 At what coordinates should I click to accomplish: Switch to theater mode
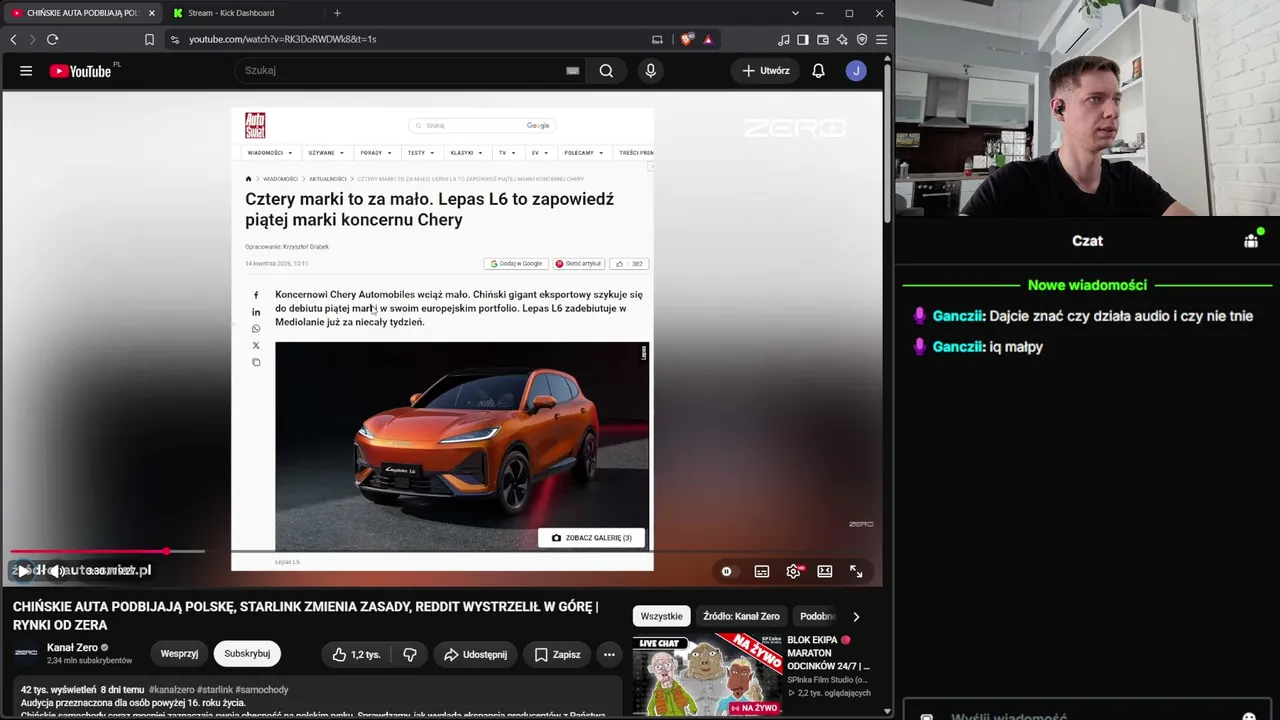point(825,571)
